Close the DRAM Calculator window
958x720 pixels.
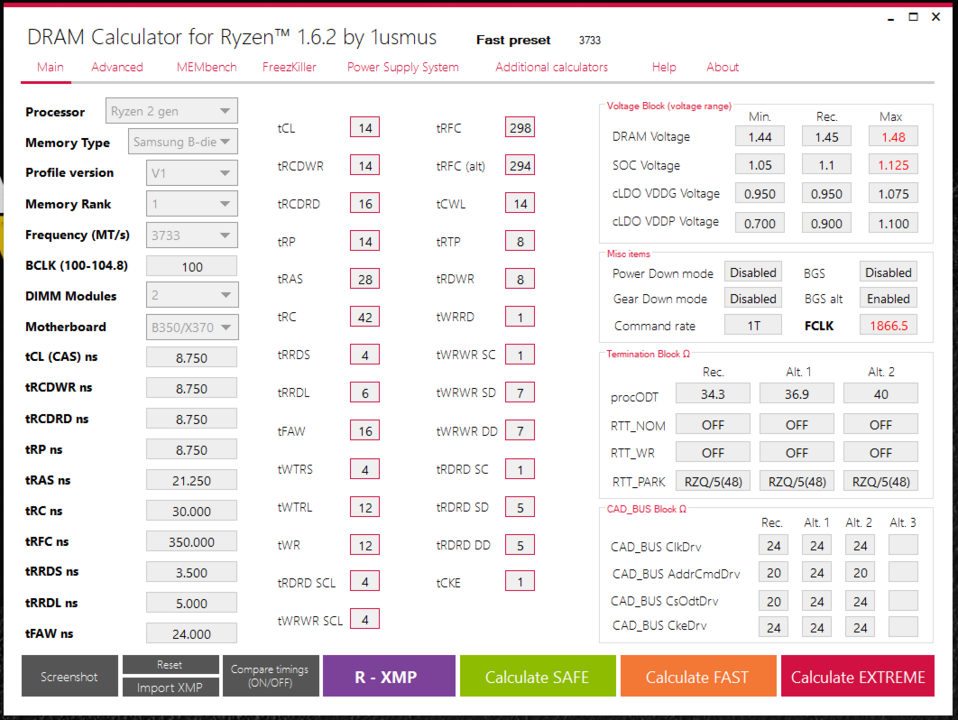click(x=935, y=17)
